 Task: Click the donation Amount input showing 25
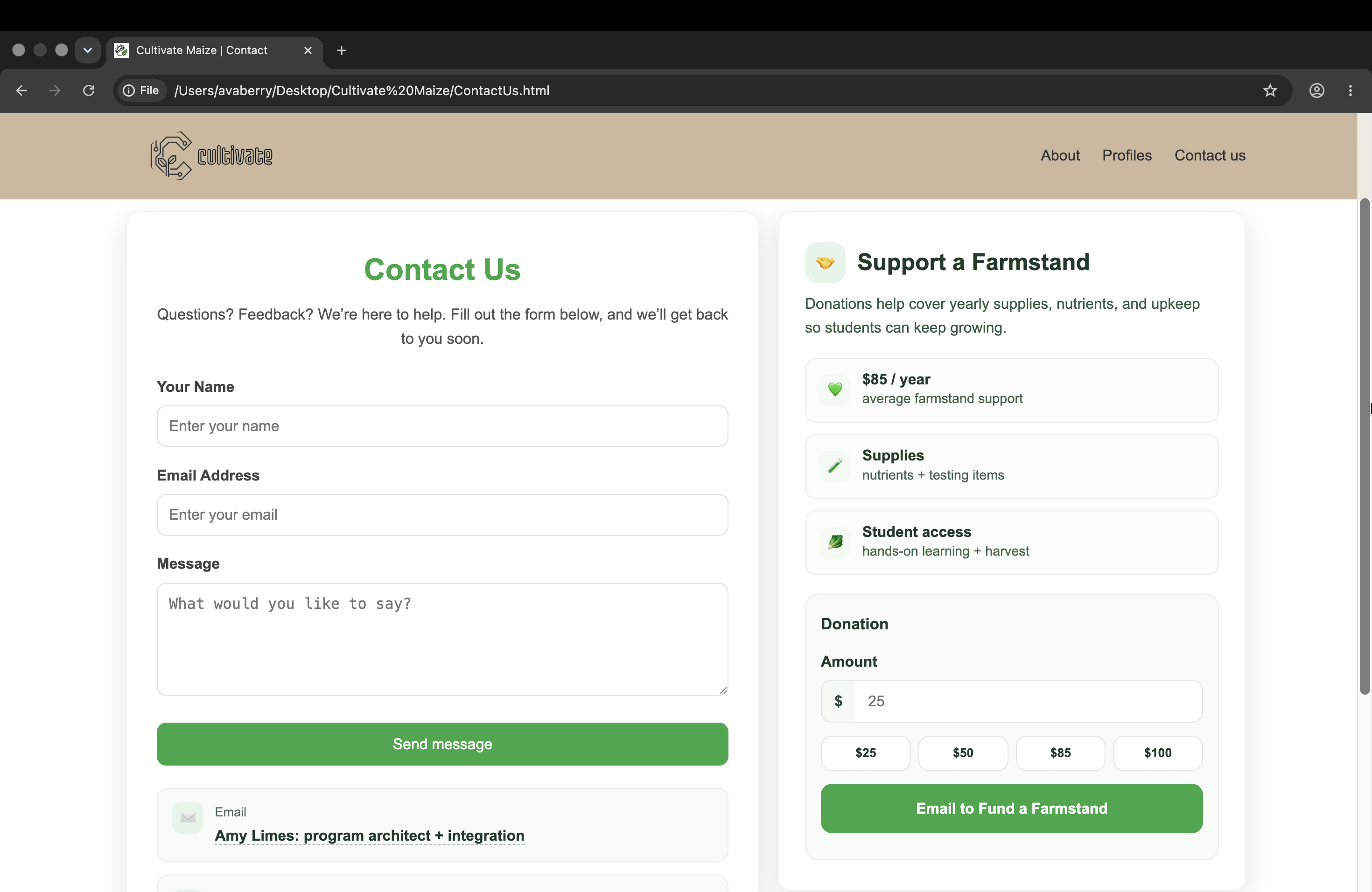[x=1028, y=701]
